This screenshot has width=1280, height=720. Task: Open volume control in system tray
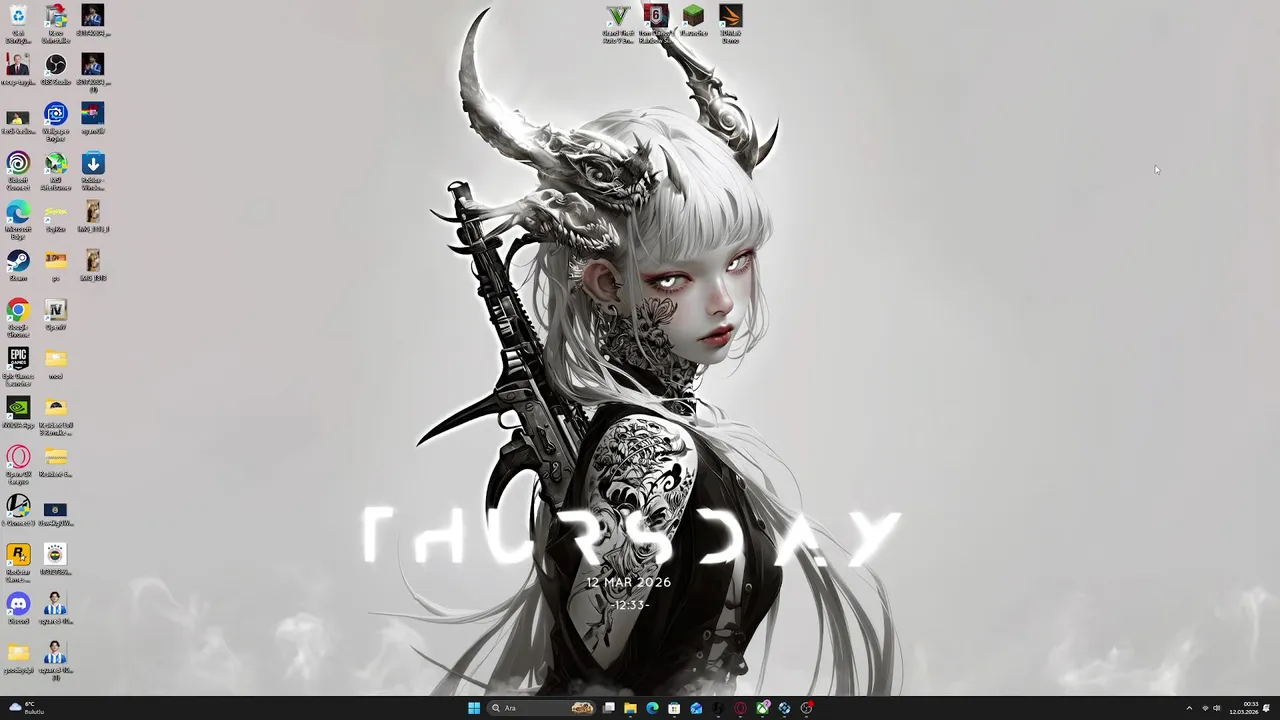[1217, 708]
